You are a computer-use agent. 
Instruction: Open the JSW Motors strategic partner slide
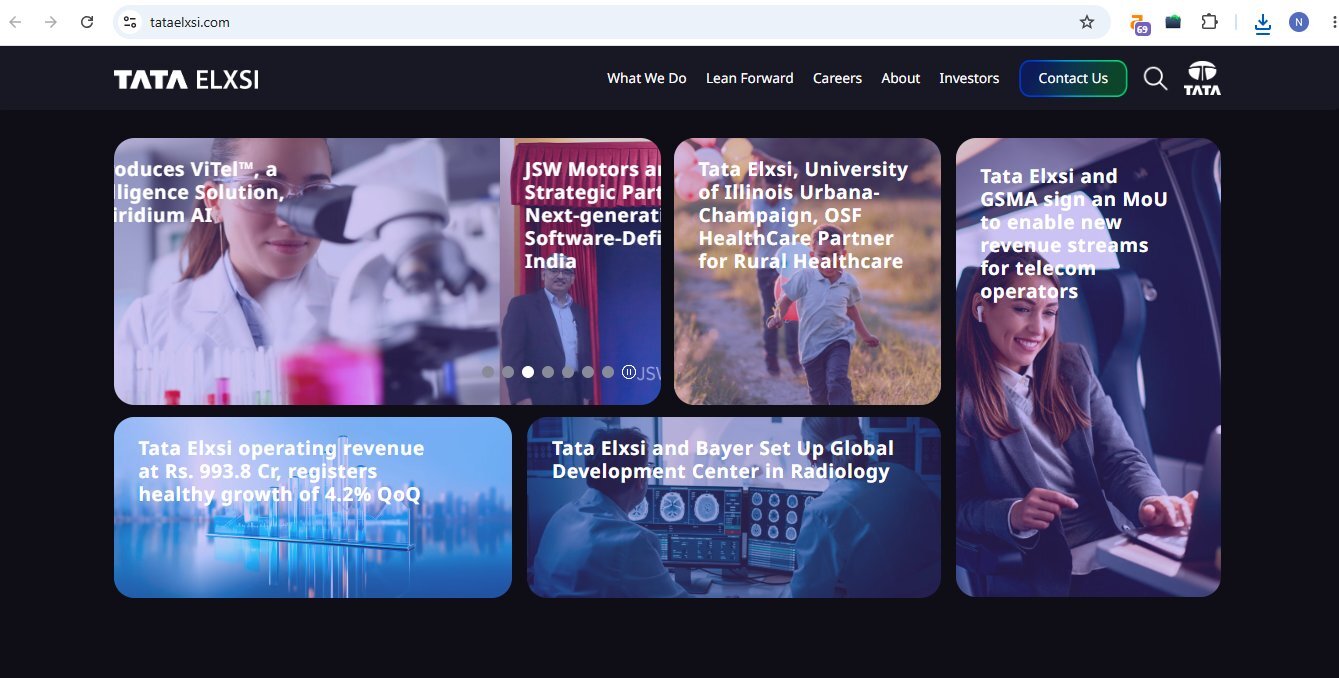click(x=581, y=271)
